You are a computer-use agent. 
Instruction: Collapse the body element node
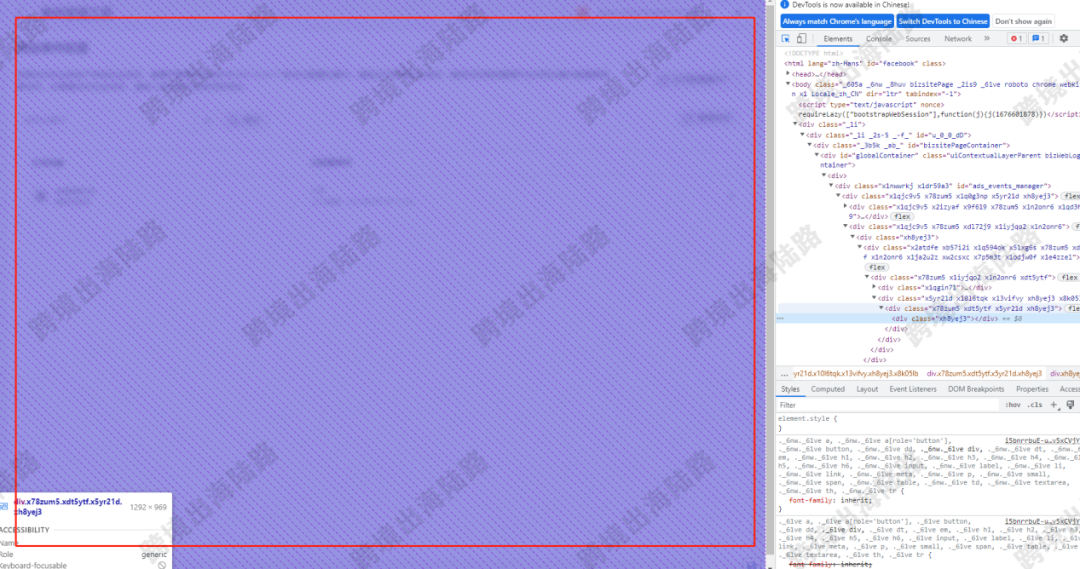tap(788, 84)
